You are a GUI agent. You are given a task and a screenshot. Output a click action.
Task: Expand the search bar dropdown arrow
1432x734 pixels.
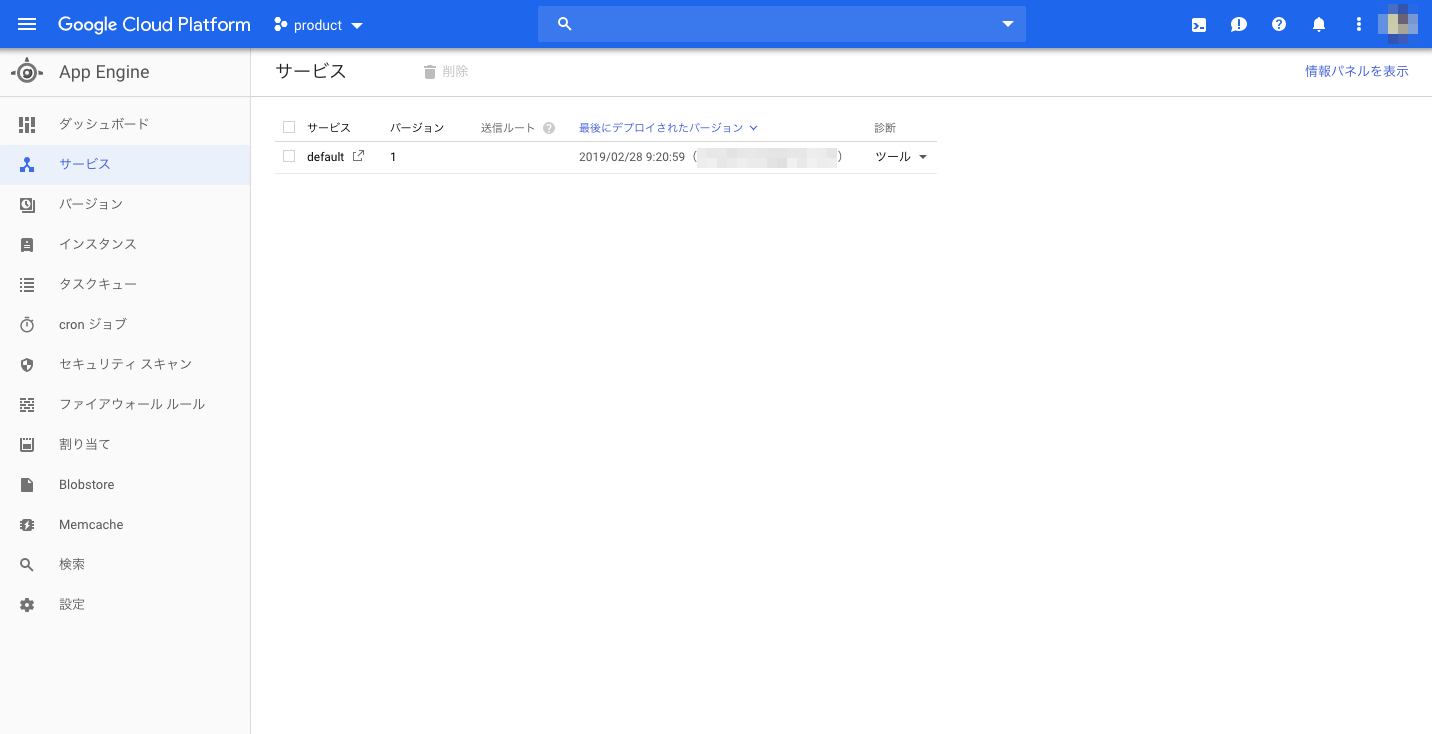pos(1007,24)
